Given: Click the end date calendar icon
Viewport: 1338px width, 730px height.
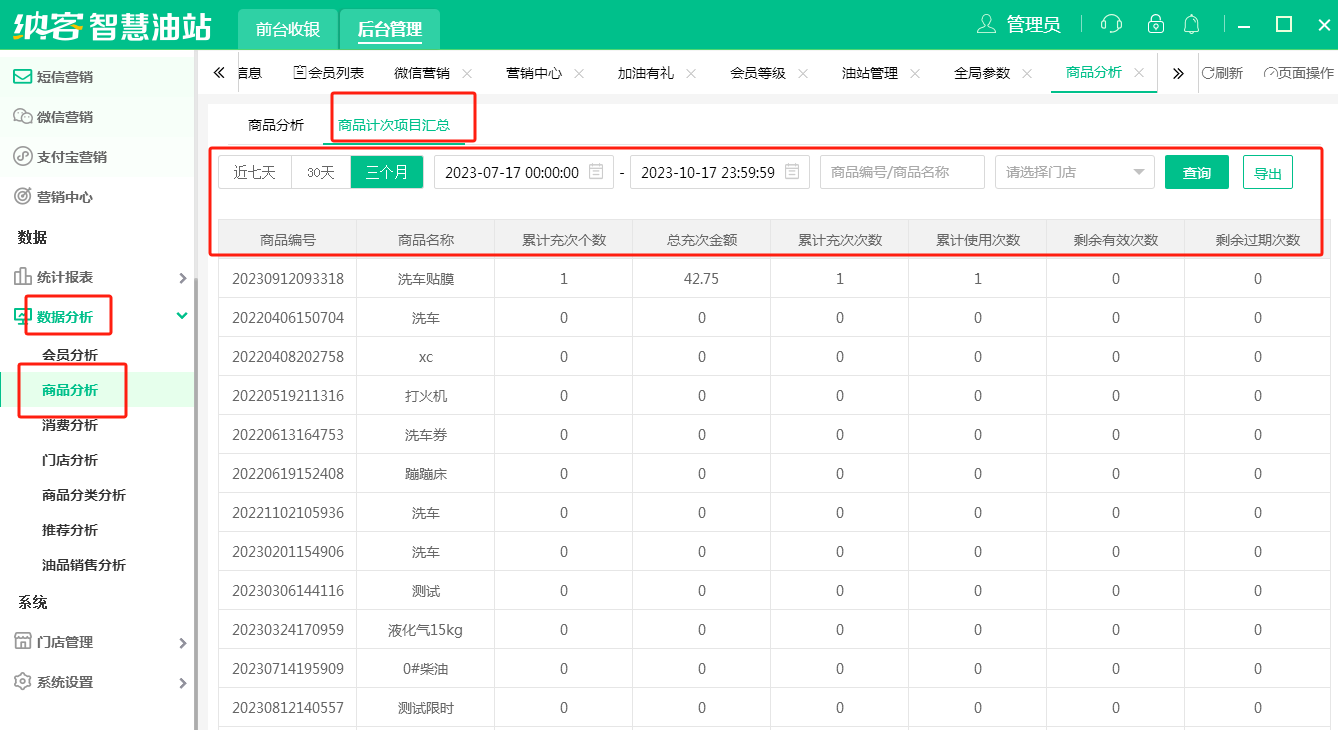Looking at the screenshot, I should 792,172.
